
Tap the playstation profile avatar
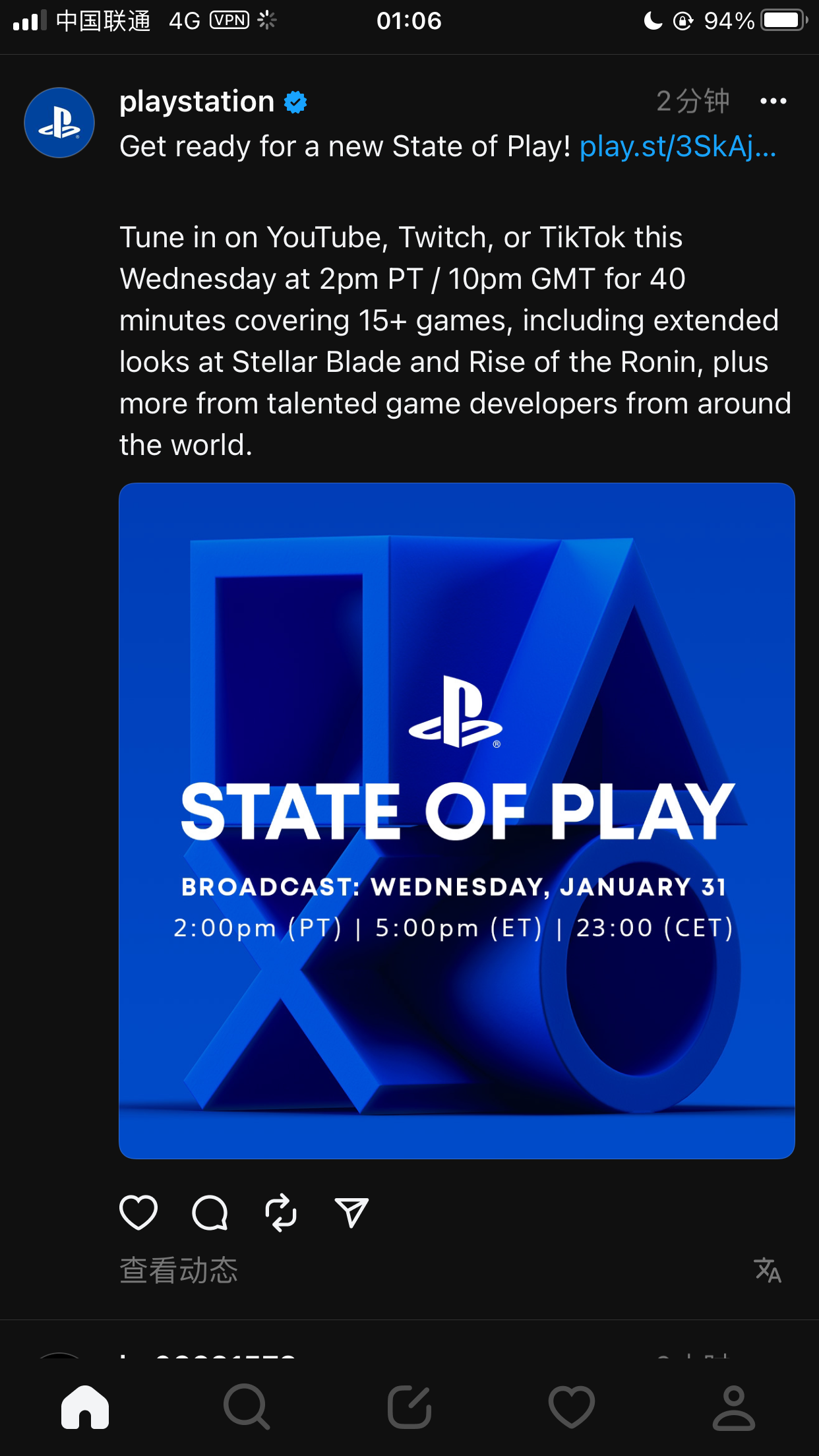[x=59, y=123]
